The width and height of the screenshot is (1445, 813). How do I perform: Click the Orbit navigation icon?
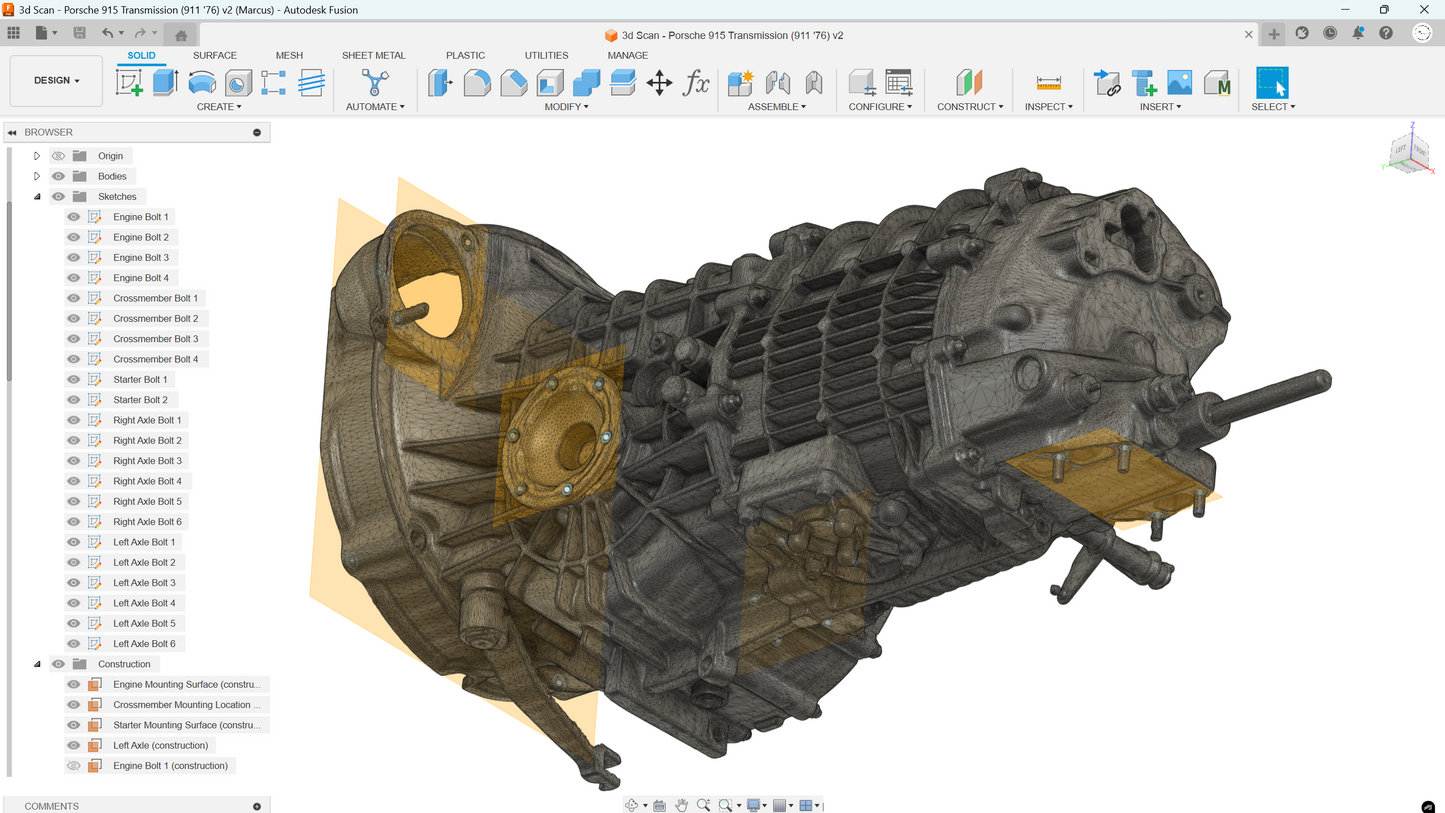[631, 805]
